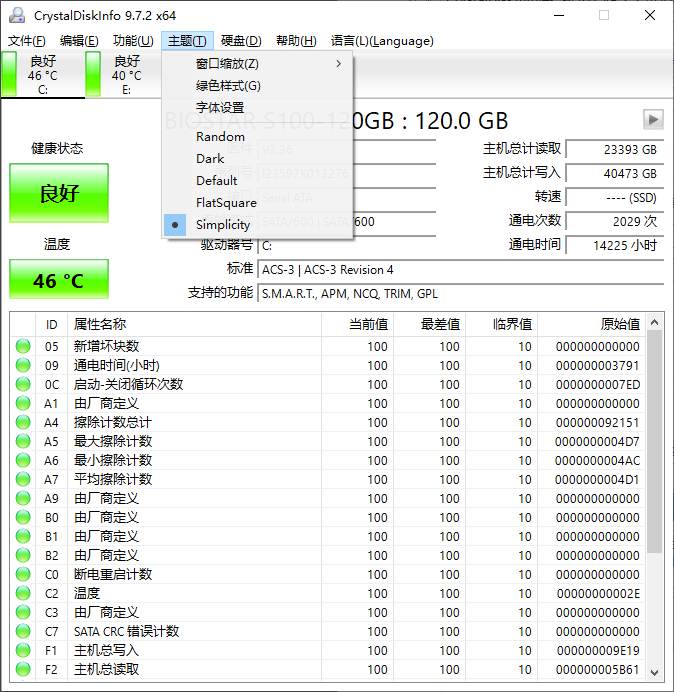
Task: Select the SATA CRC 错误计数 row
Action: (x=328, y=631)
